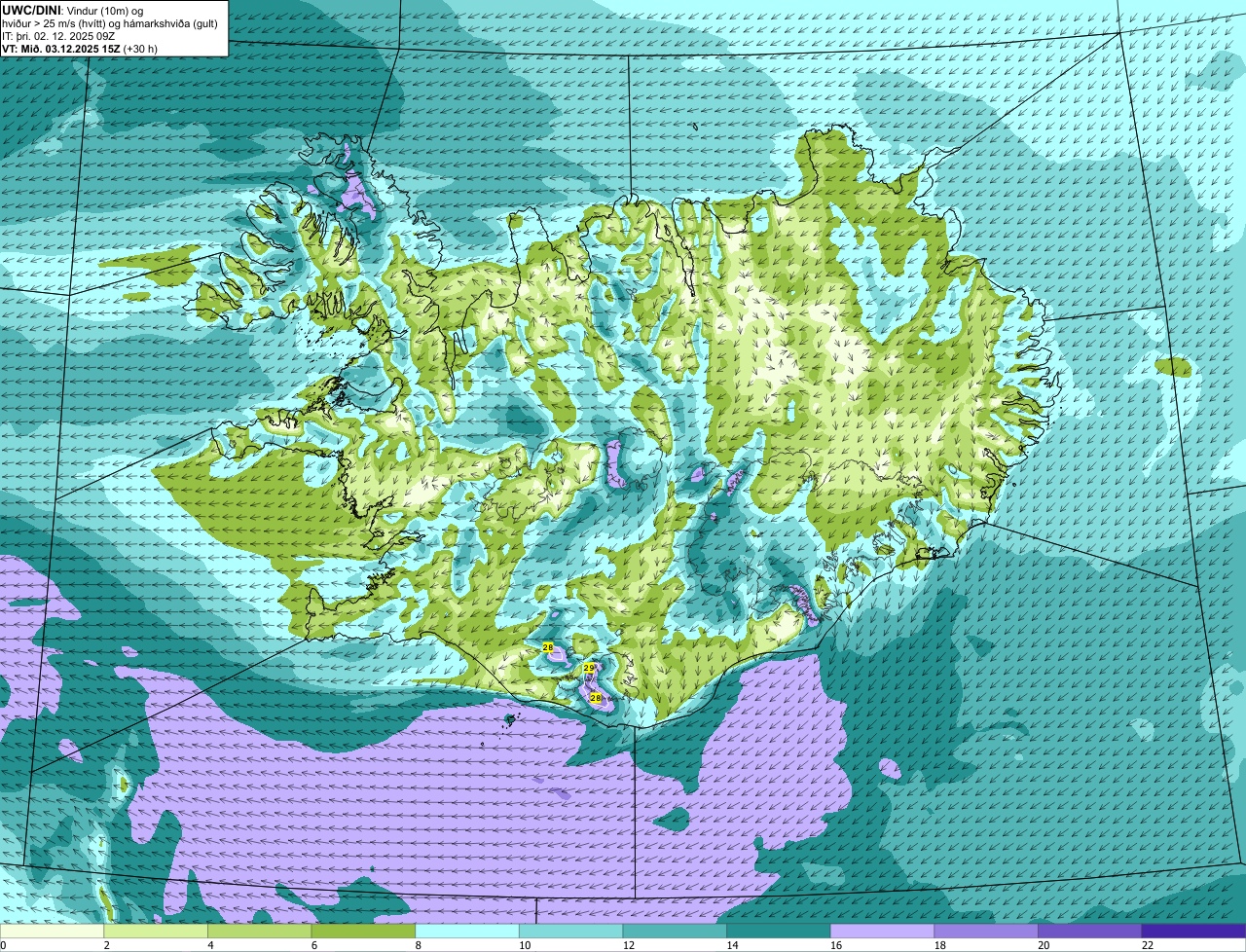Click the 'hviður > 25 m/s (hvítt)' description line

click(110, 22)
